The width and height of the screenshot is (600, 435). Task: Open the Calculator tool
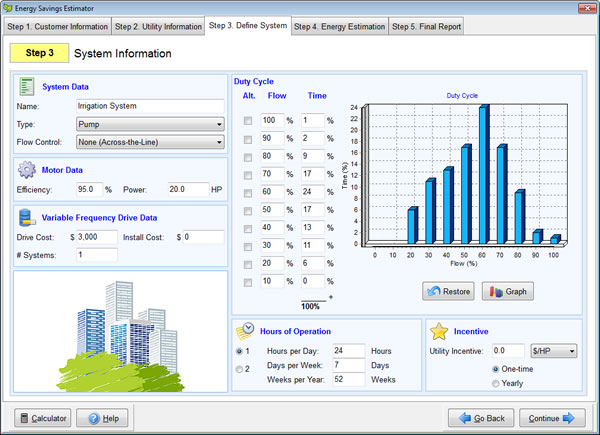42,417
